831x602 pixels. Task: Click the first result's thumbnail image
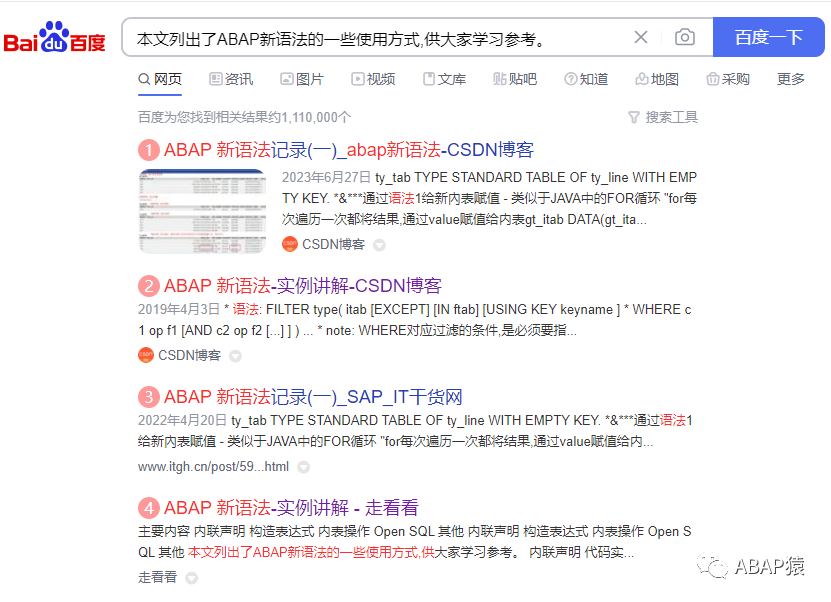click(x=202, y=211)
